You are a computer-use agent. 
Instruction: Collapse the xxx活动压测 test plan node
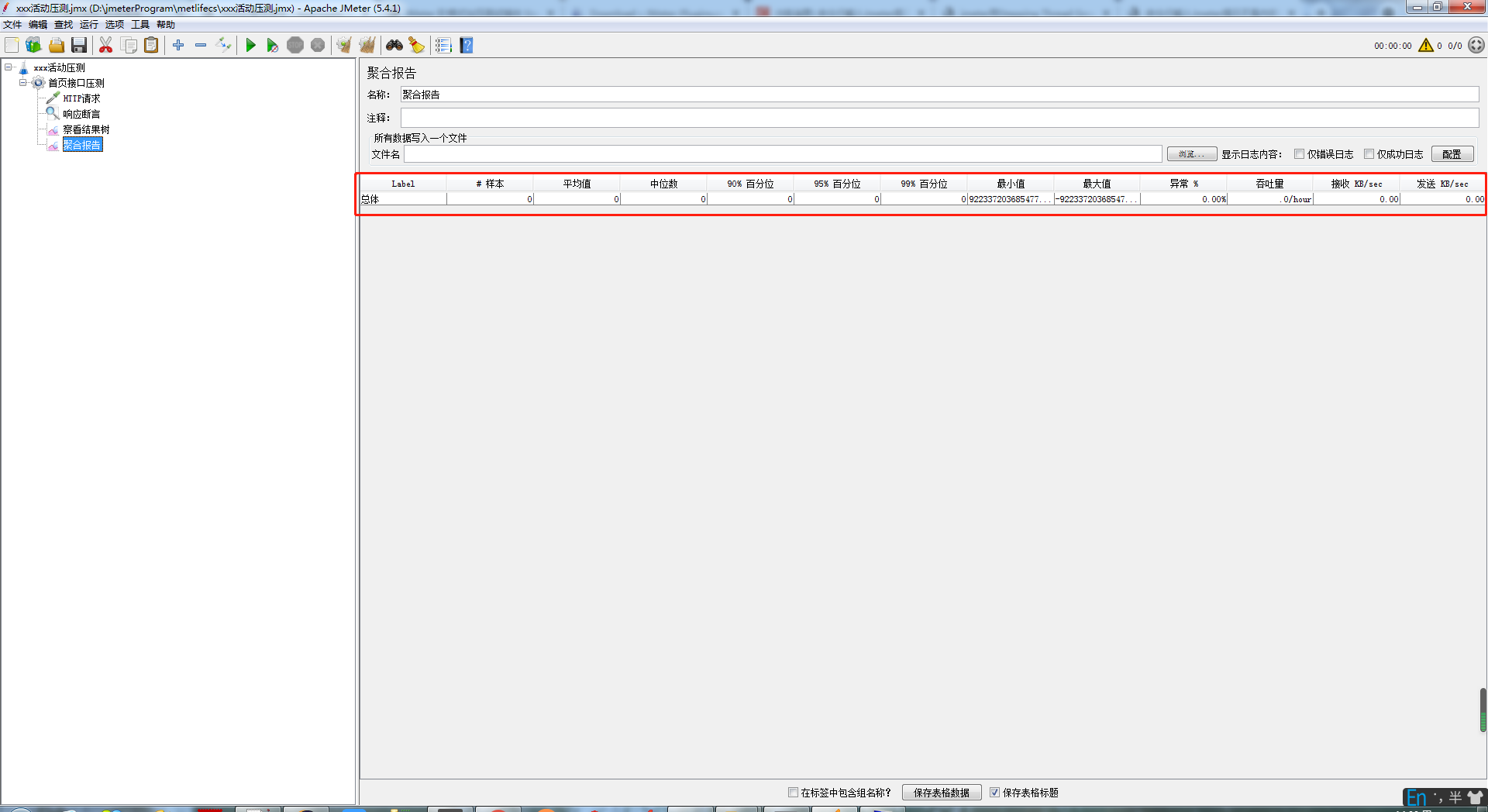tap(9, 67)
